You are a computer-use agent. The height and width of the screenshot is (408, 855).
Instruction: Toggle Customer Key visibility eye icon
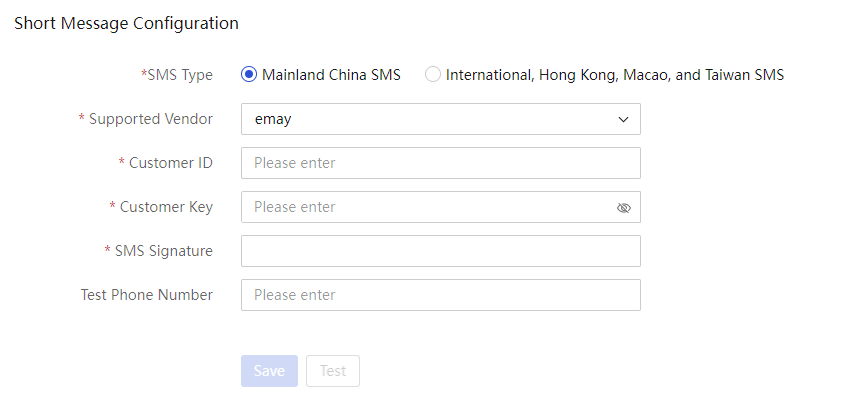[x=623, y=207]
